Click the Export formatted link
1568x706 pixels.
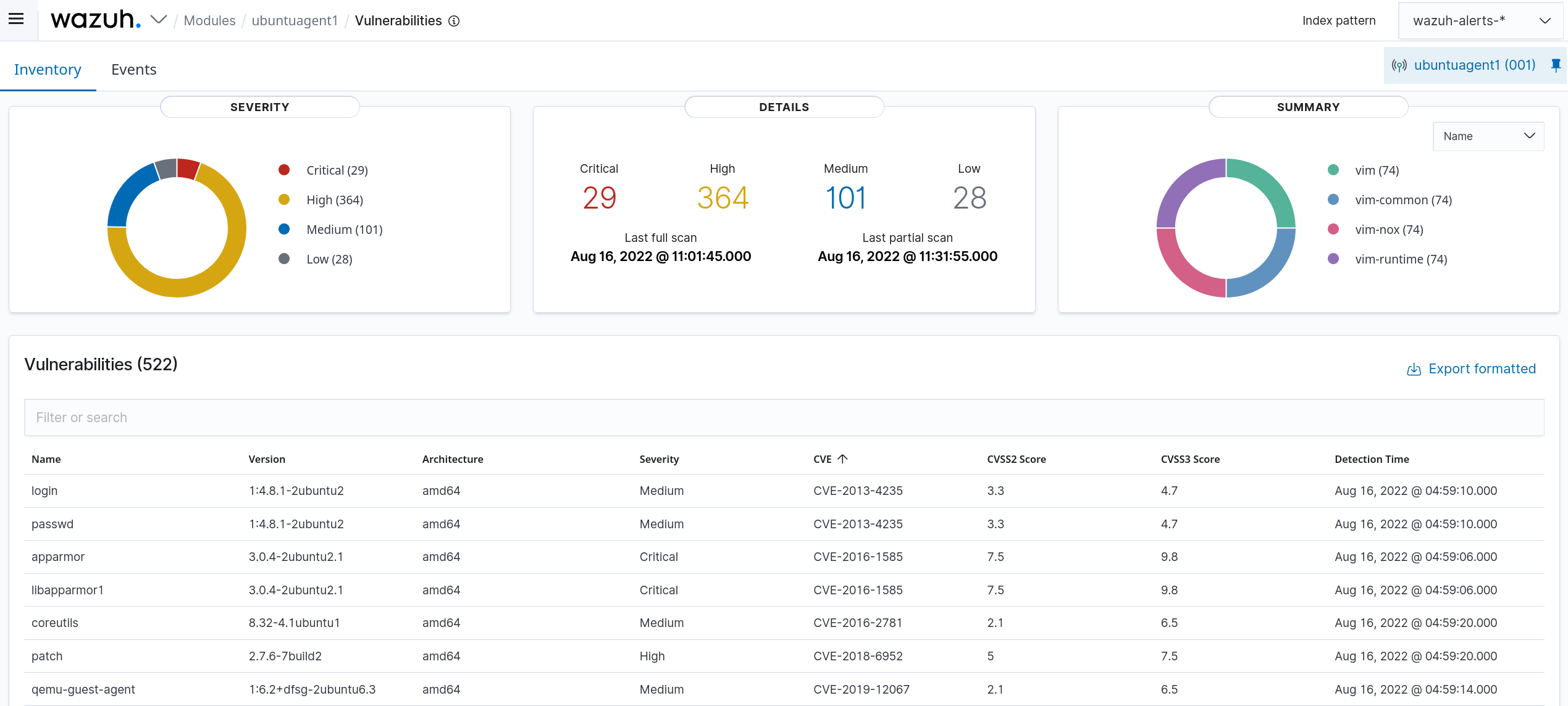(x=1482, y=368)
